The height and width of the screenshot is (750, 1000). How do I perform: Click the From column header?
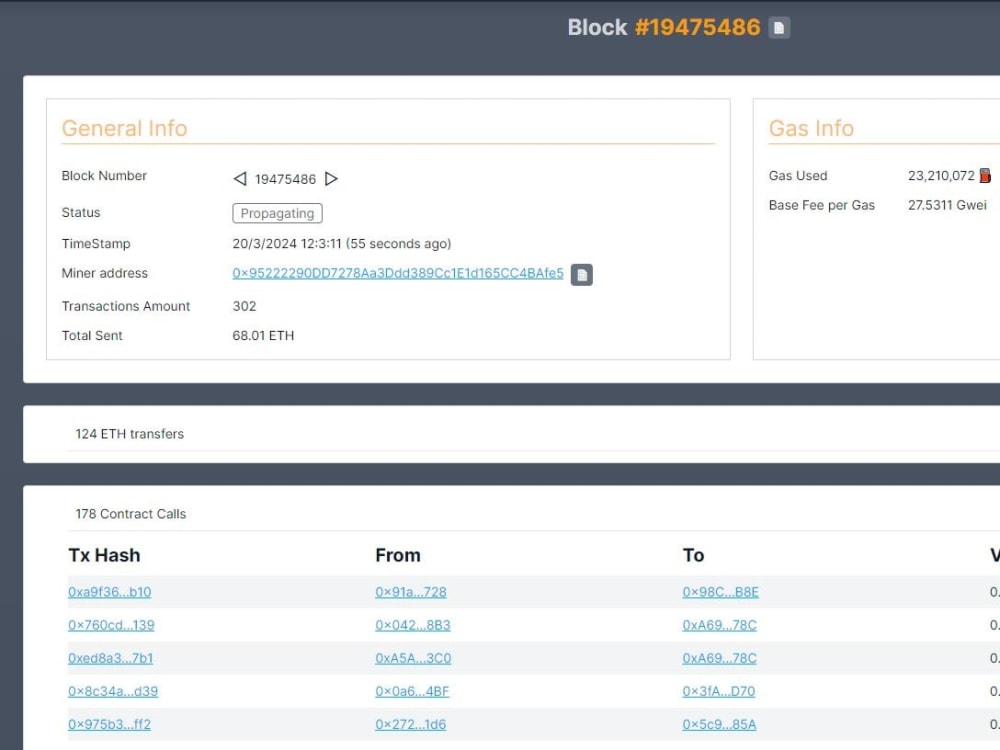pyautogui.click(x=398, y=555)
